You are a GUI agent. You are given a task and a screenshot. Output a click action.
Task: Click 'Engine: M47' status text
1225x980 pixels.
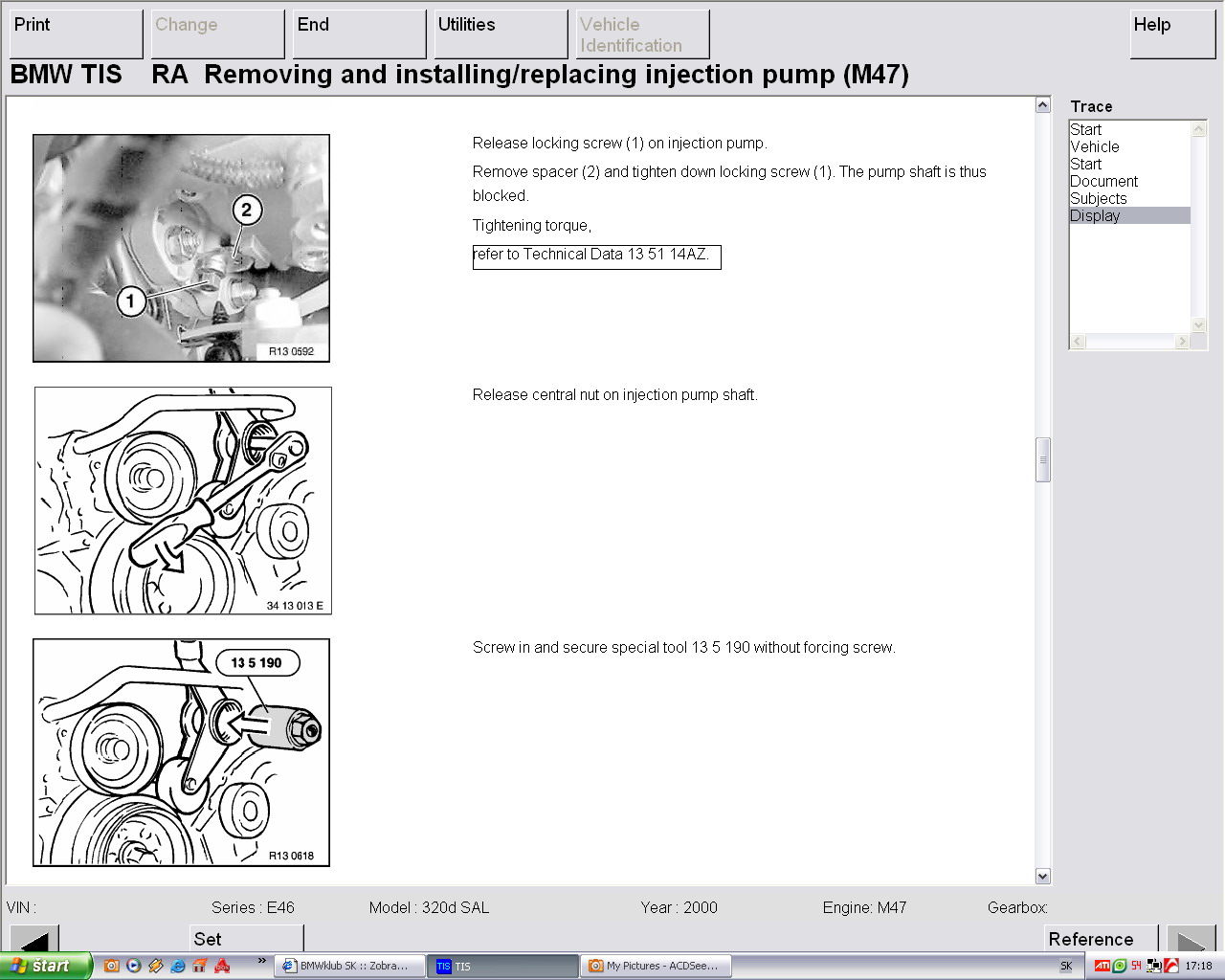pos(864,907)
